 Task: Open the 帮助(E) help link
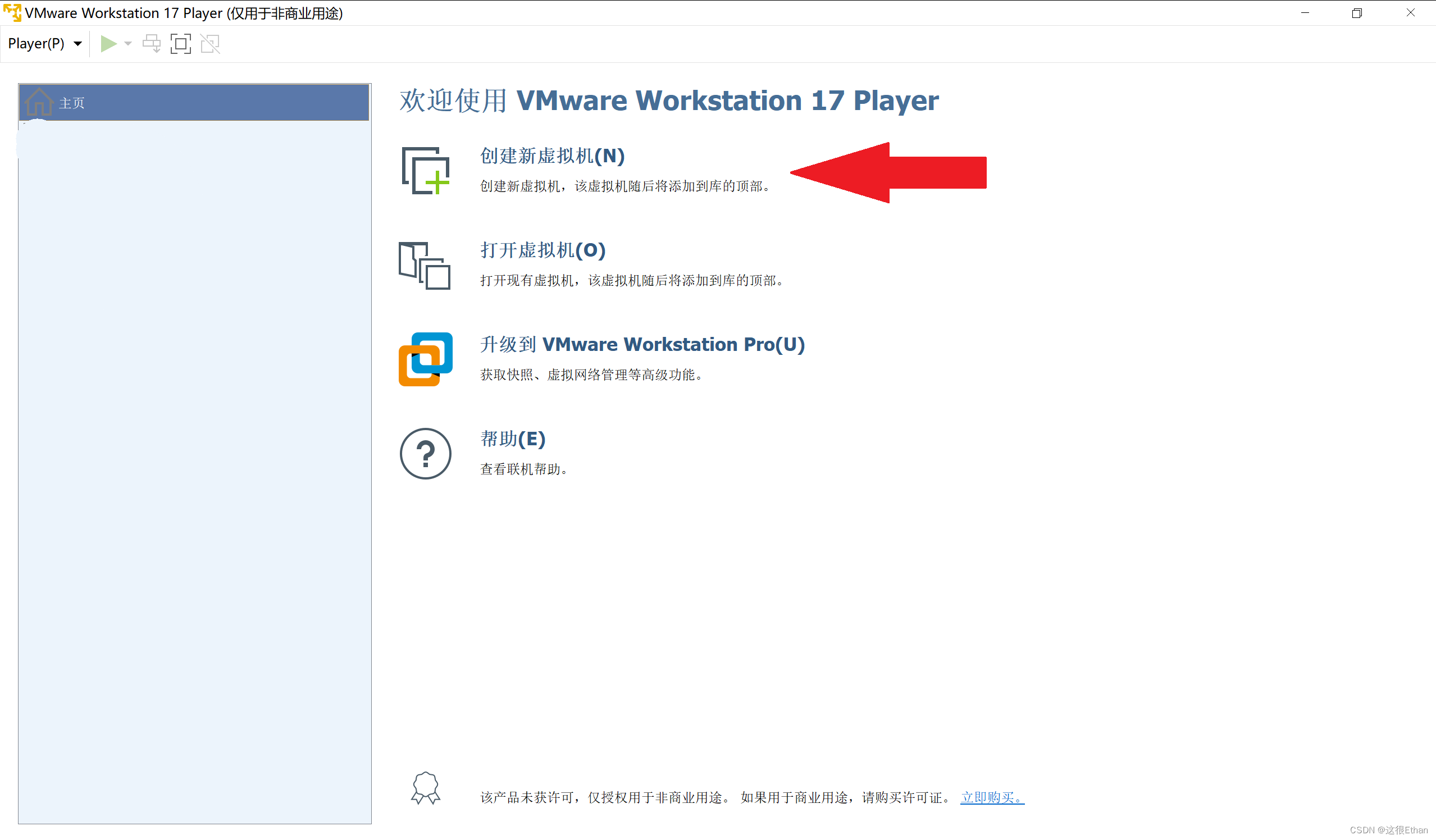click(x=513, y=439)
